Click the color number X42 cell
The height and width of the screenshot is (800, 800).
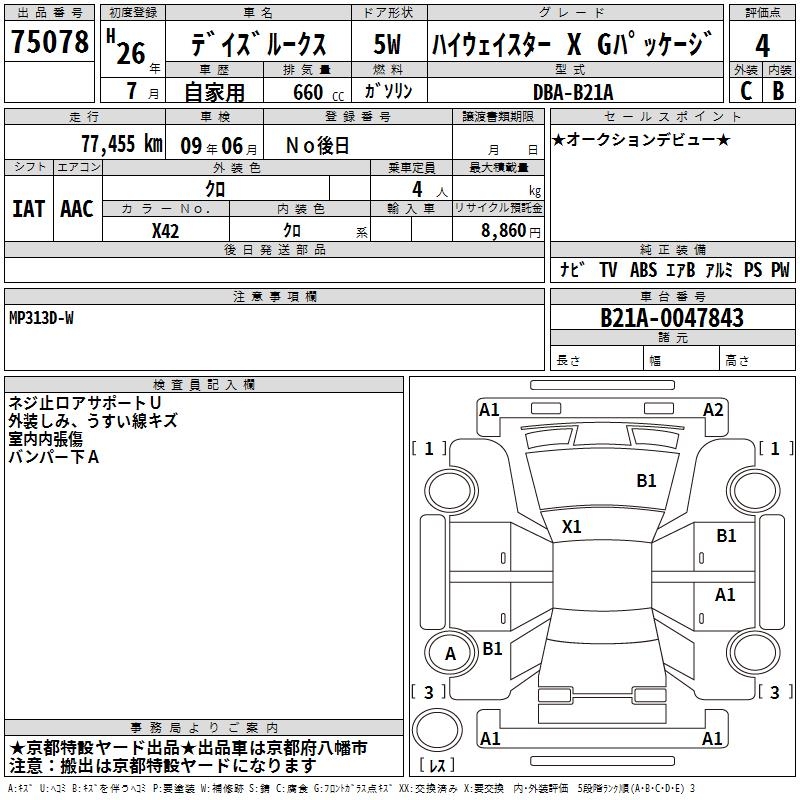pos(166,230)
